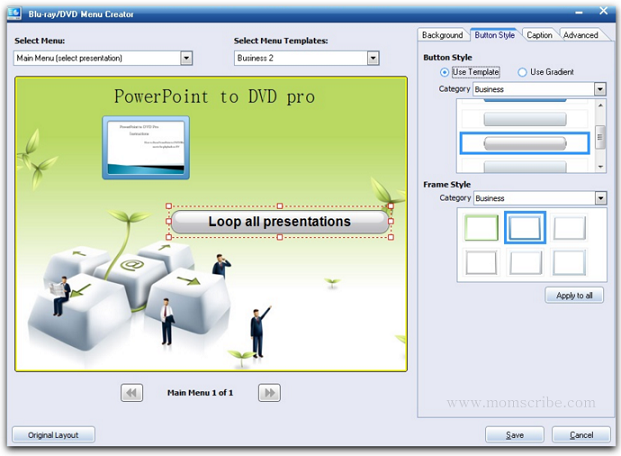Click the Save button

[x=514, y=435]
